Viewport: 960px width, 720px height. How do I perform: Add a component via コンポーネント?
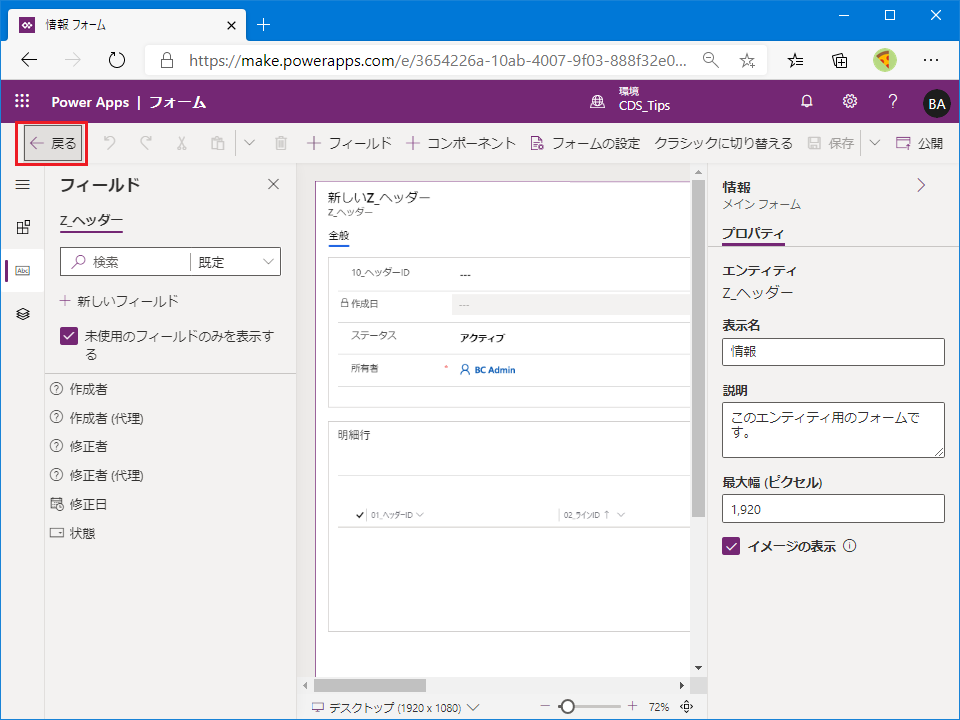(x=460, y=143)
